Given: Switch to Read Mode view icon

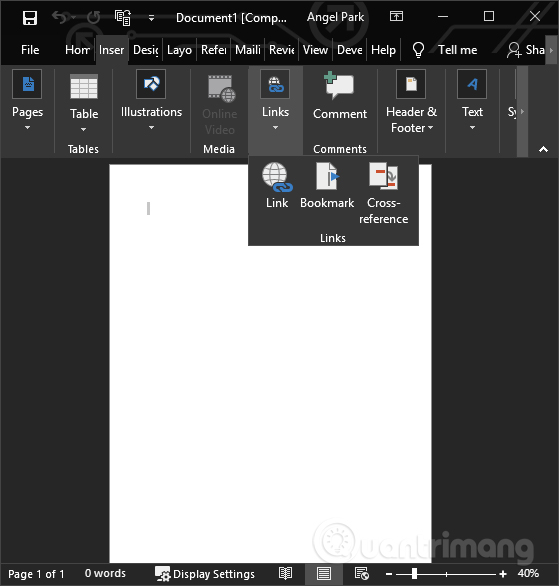Looking at the screenshot, I should (285, 573).
